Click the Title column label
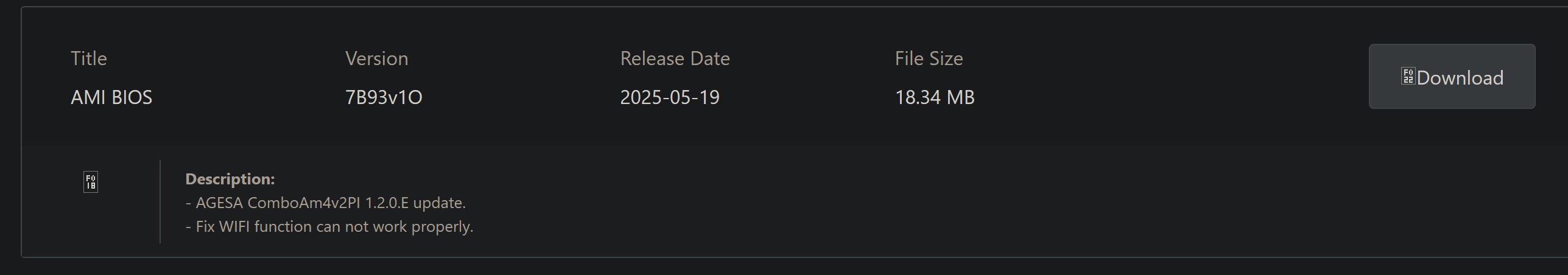 tap(89, 58)
